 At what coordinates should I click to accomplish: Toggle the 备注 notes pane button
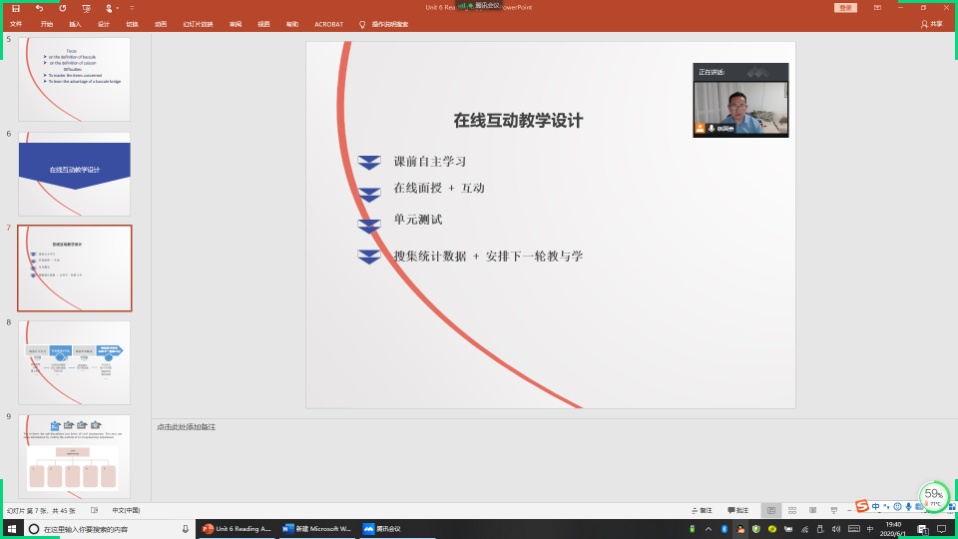[705, 510]
